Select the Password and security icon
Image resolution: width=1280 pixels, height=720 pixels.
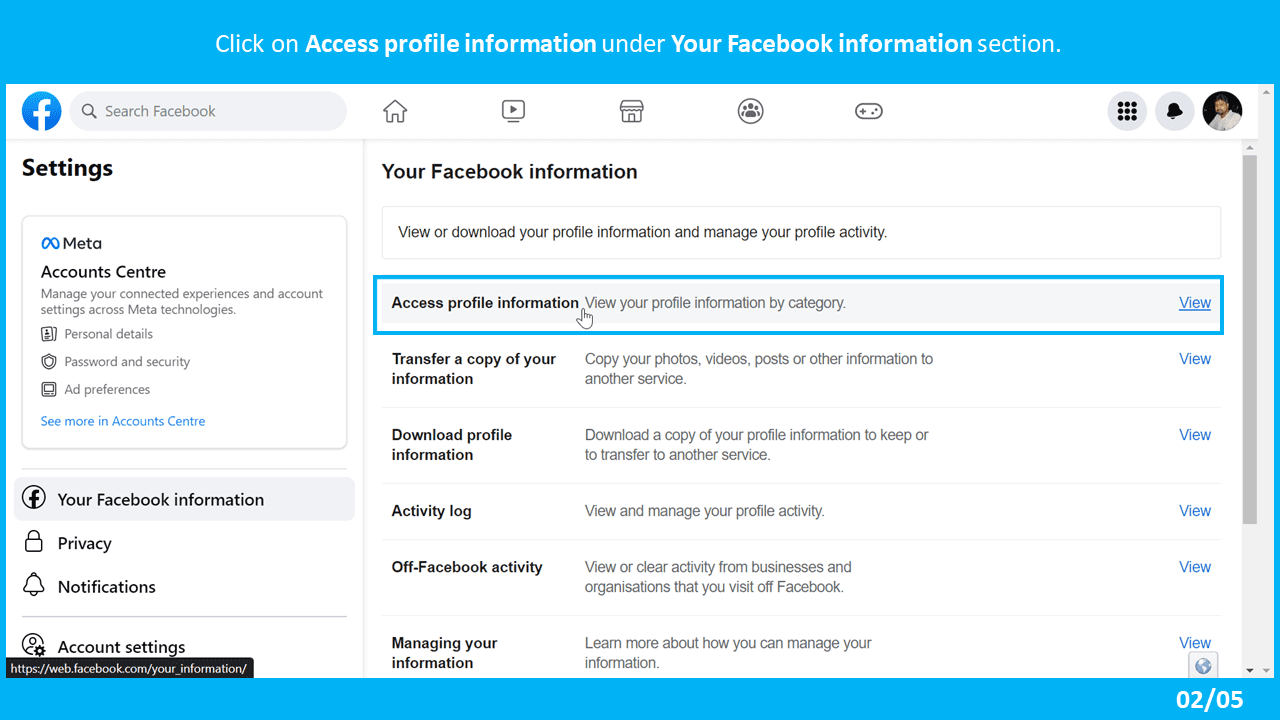click(x=48, y=361)
